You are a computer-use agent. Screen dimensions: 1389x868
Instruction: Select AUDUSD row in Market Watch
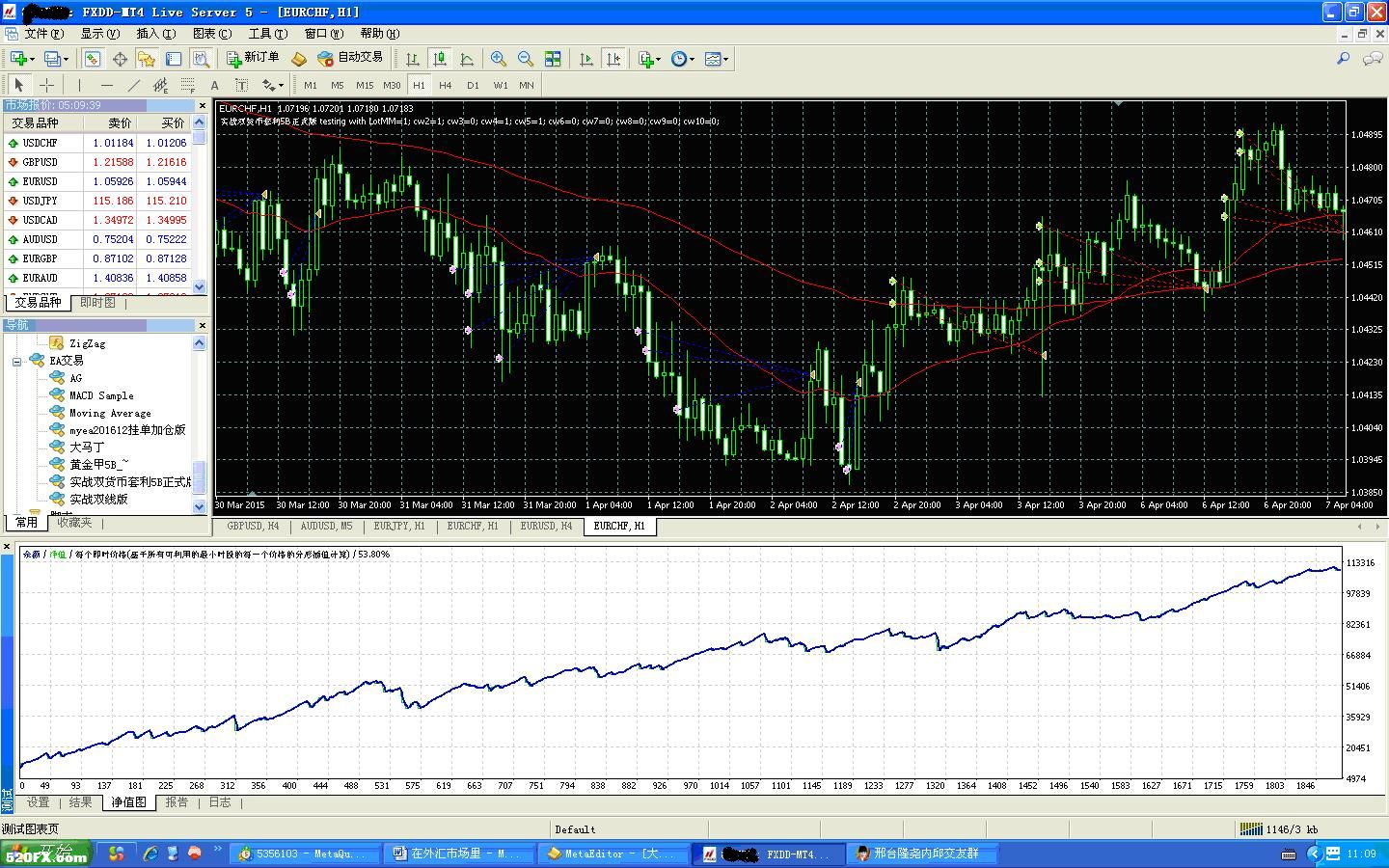(x=97, y=239)
